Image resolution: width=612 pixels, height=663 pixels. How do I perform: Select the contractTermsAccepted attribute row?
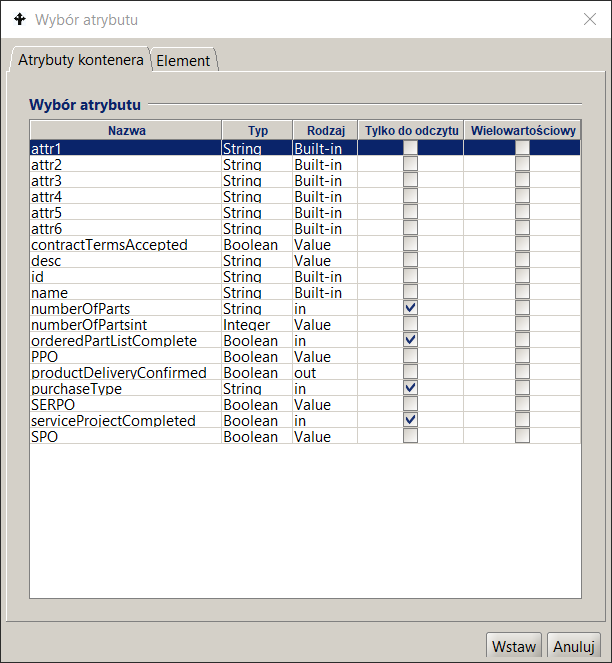pos(110,244)
